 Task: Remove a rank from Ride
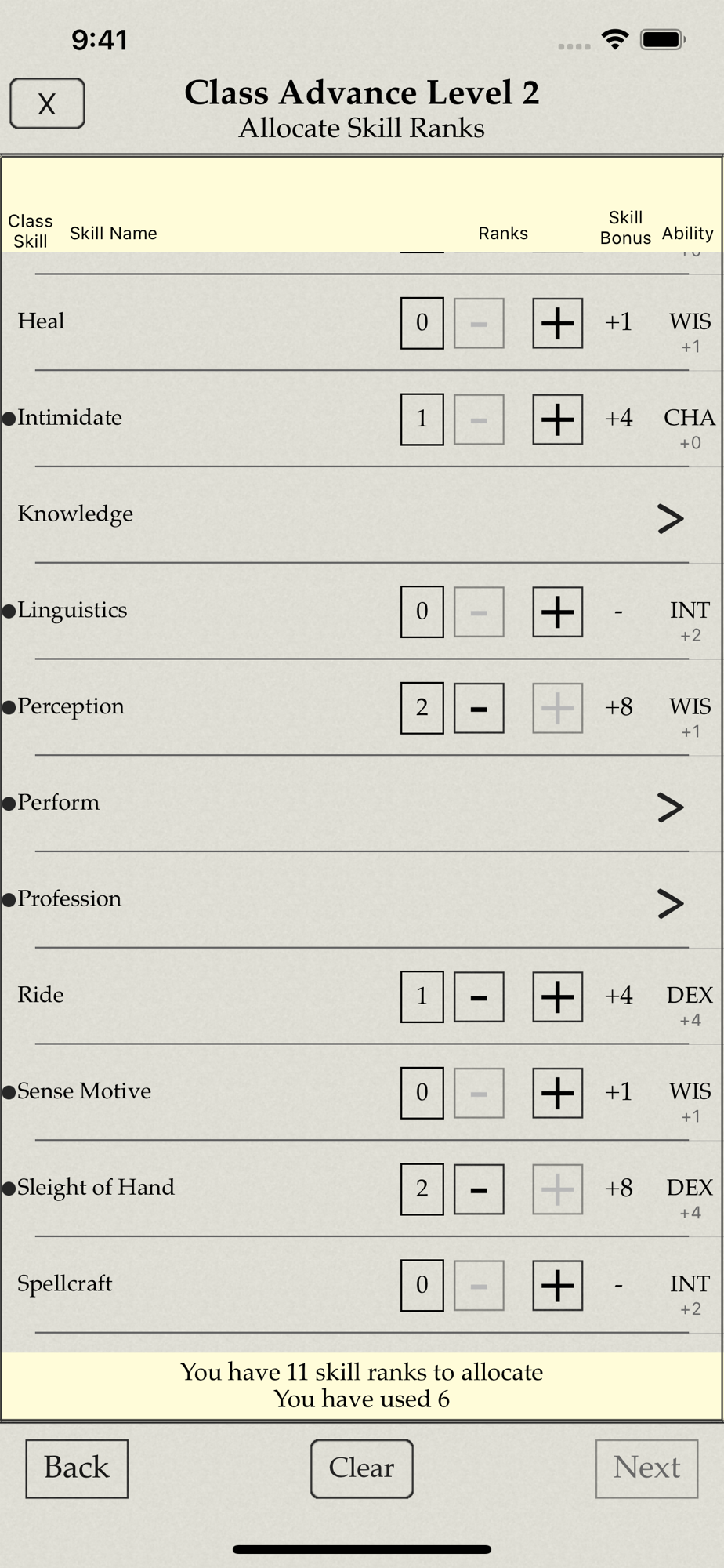pos(479,996)
